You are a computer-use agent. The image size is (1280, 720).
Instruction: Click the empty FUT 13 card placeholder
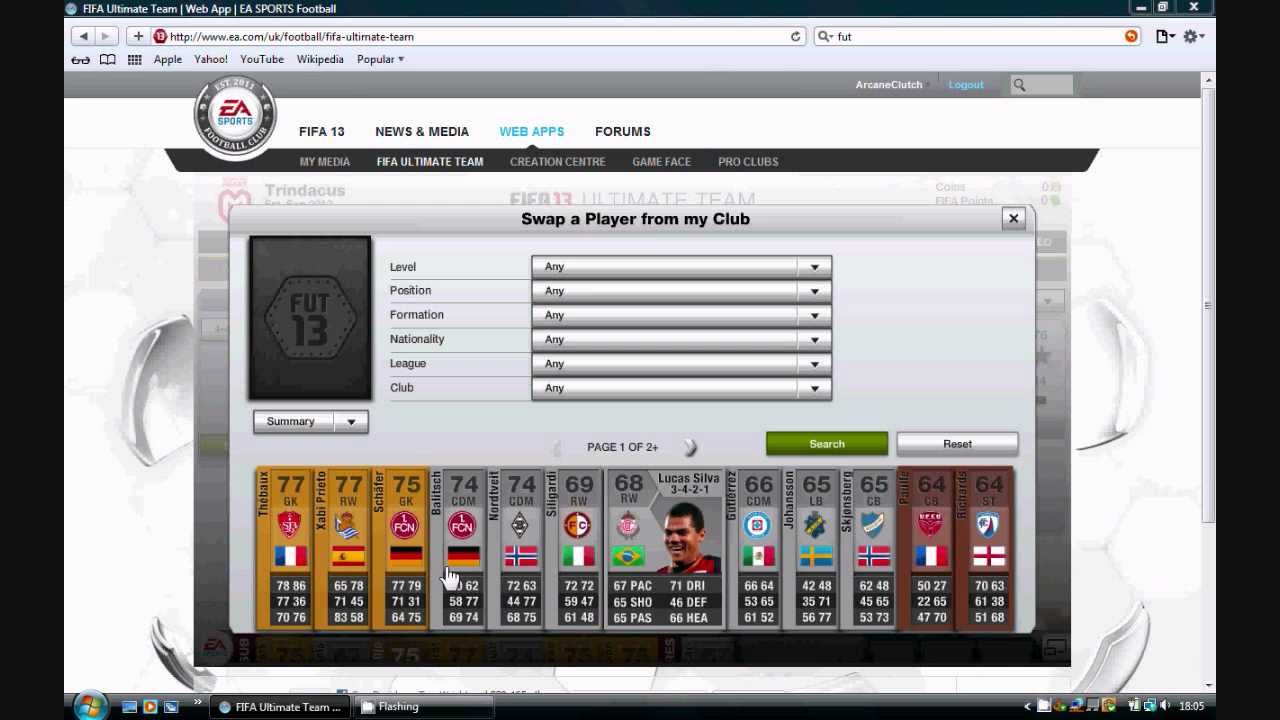(x=310, y=319)
